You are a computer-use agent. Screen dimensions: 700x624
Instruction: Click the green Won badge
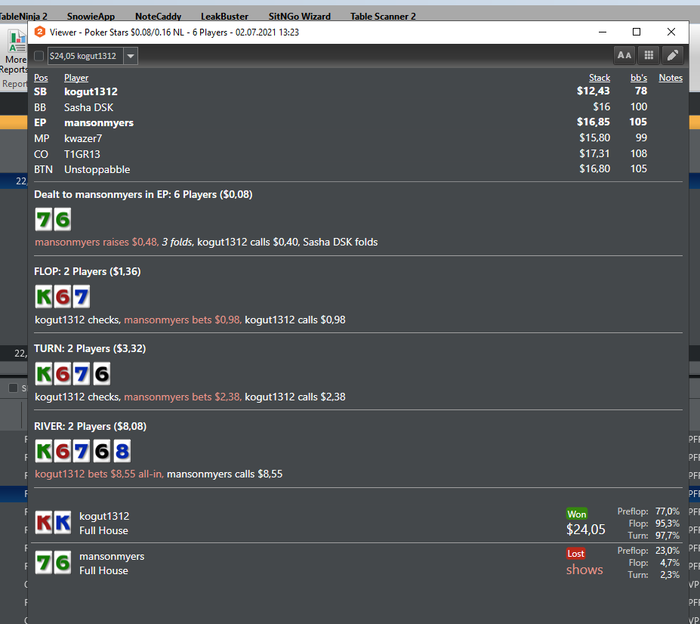coord(577,514)
